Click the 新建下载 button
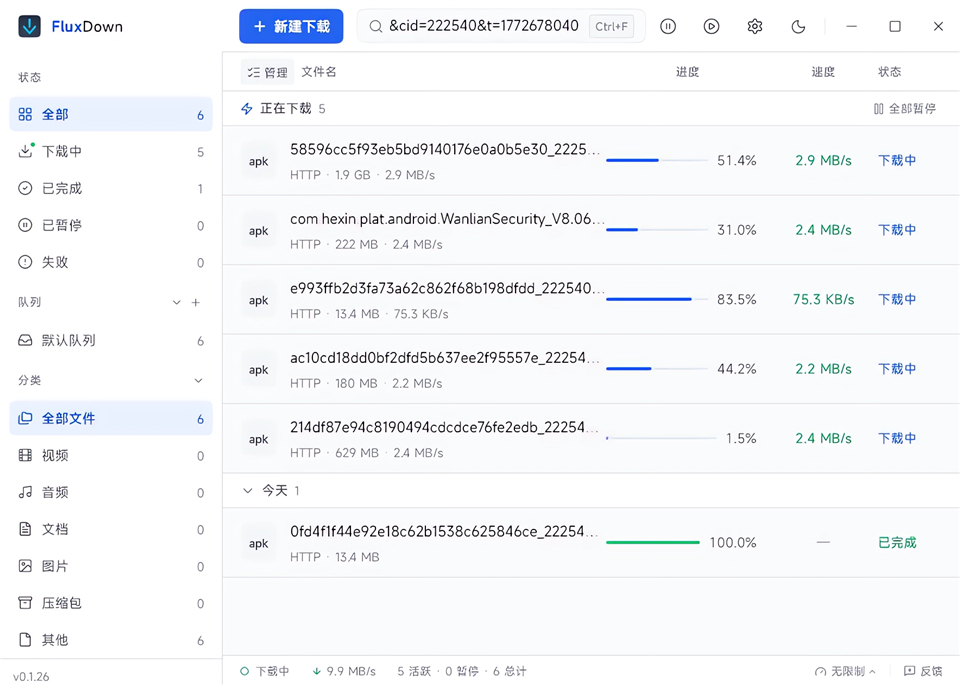 pyautogui.click(x=291, y=27)
